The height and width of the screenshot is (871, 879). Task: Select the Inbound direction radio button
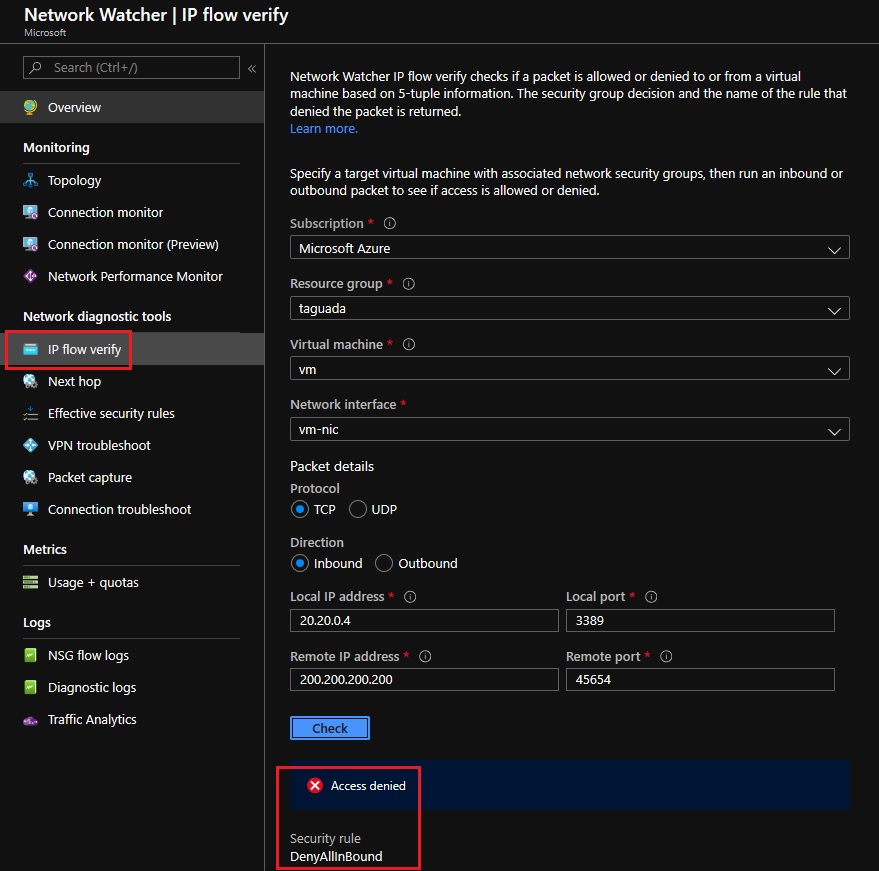tap(300, 563)
